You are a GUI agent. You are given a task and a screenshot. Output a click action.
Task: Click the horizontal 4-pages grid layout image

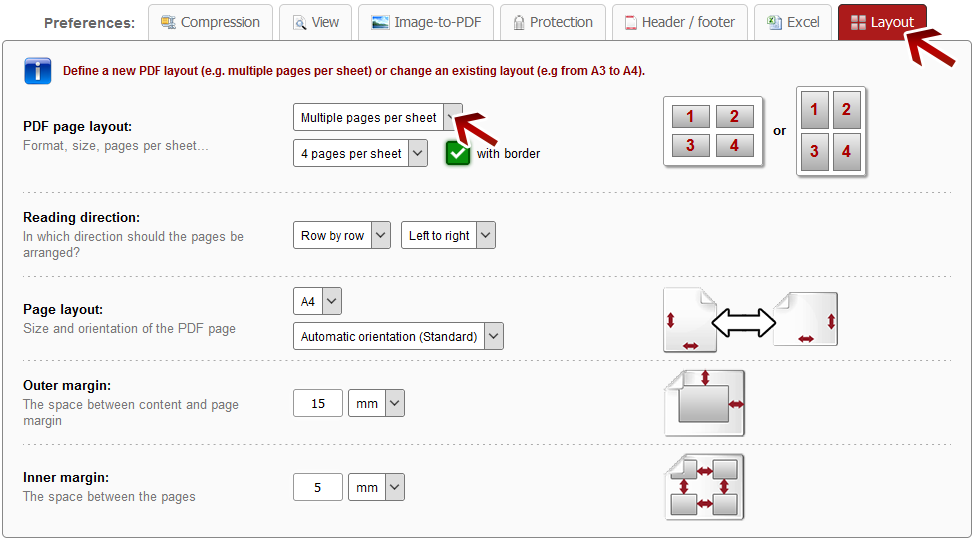(x=713, y=131)
